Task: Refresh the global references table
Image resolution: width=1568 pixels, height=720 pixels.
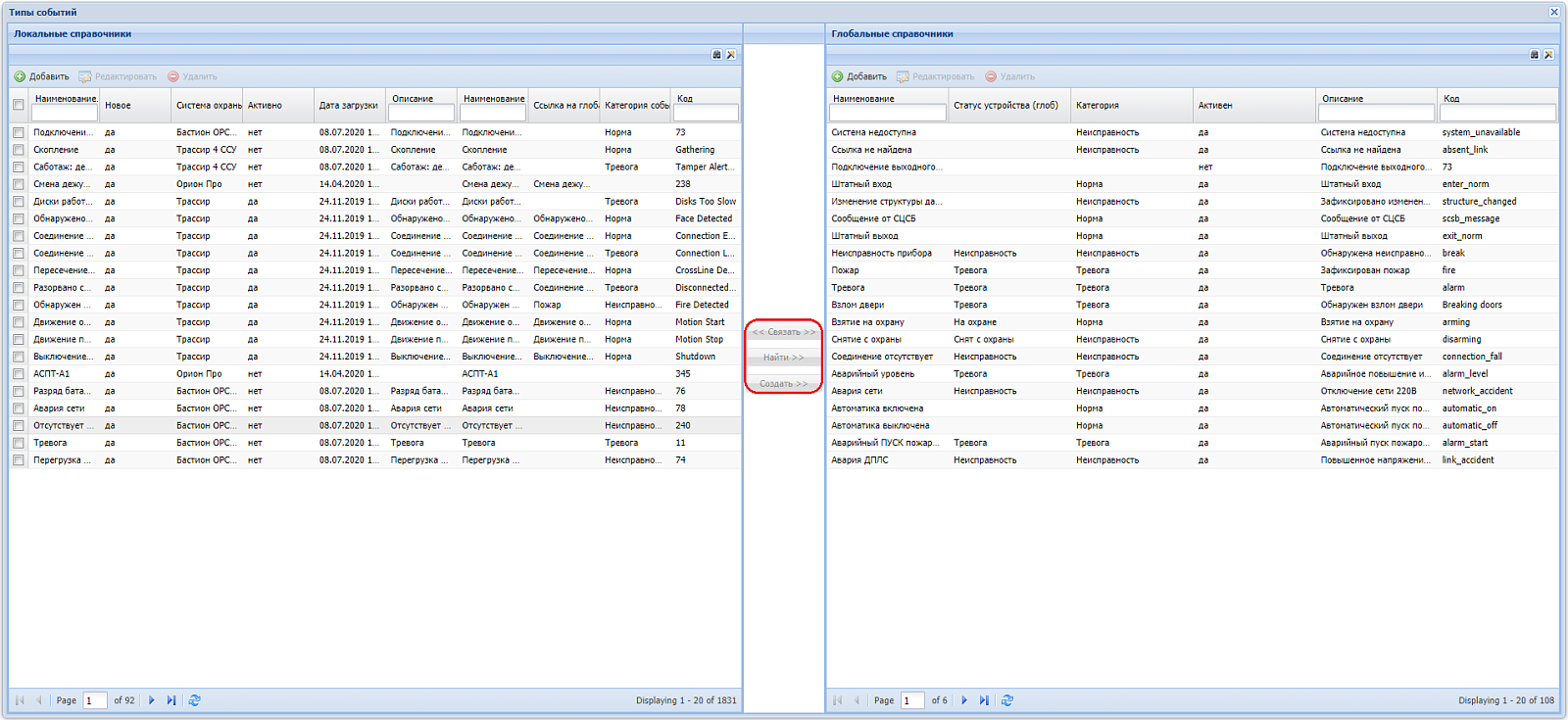Action: (1006, 700)
